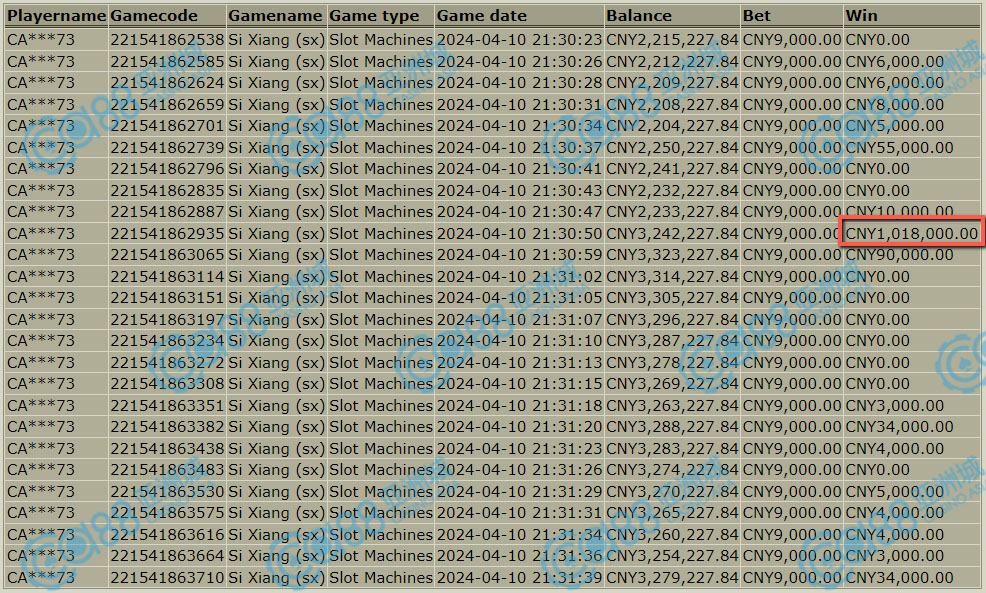Select gamecode 221541862538
Image resolution: width=986 pixels, height=593 pixels.
[x=167, y=40]
